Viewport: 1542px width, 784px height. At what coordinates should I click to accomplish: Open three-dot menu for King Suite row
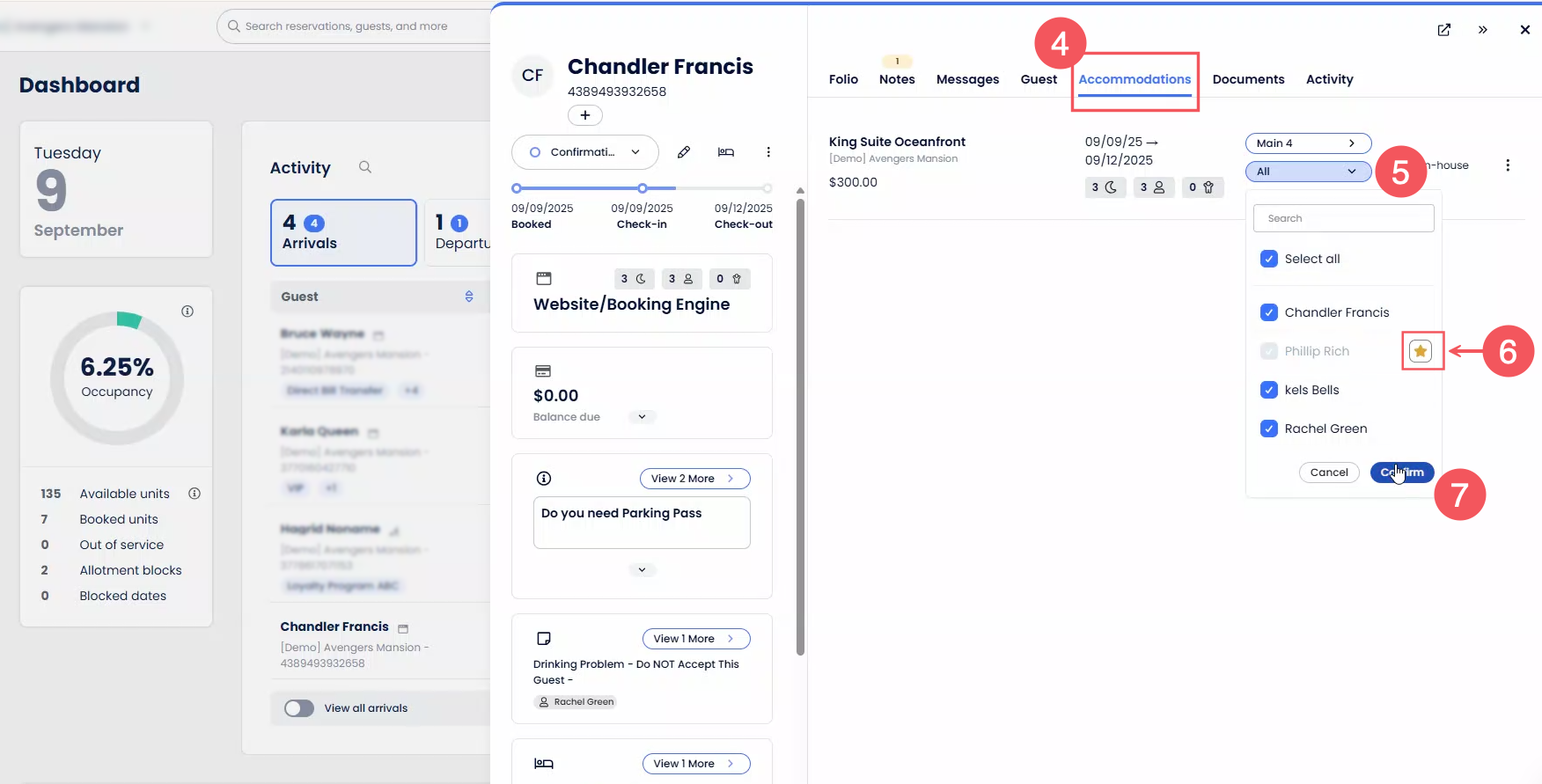(x=1508, y=165)
